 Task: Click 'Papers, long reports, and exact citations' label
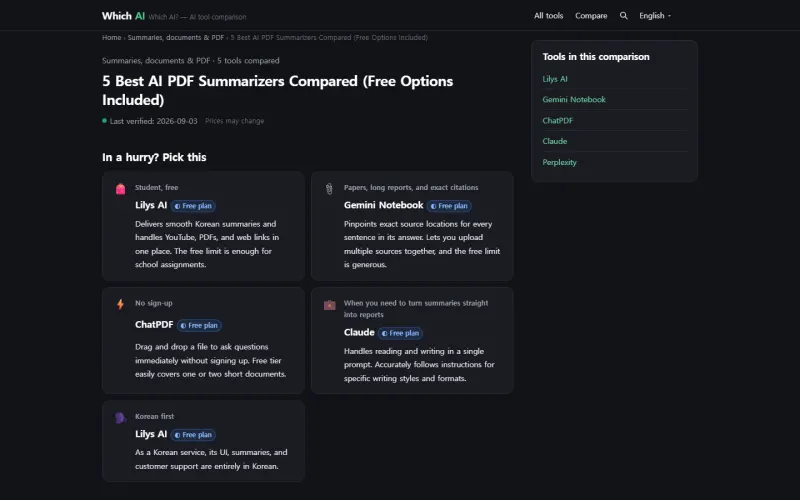tap(411, 187)
